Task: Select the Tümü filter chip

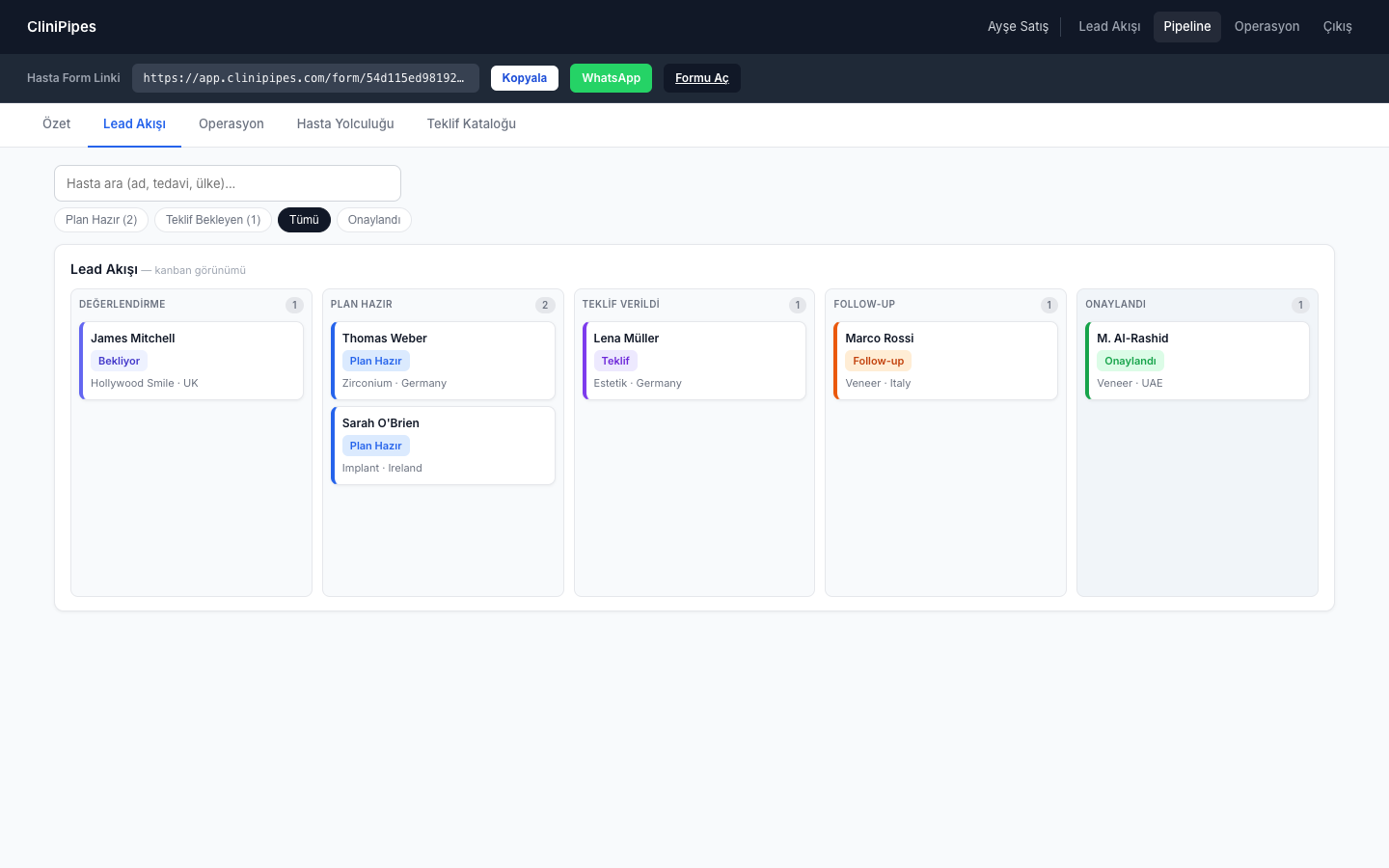Action: click(x=304, y=220)
